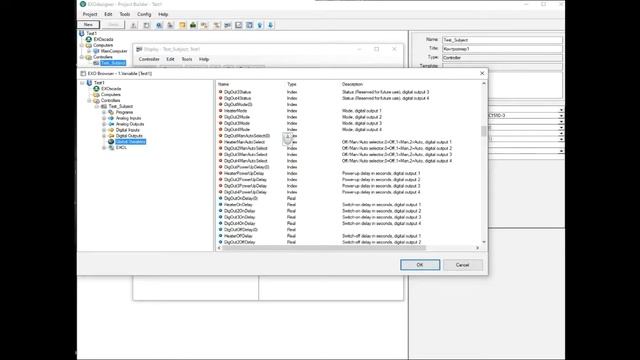Click the New button in Project Builder
The height and width of the screenshot is (360, 640).
[x=88, y=25]
